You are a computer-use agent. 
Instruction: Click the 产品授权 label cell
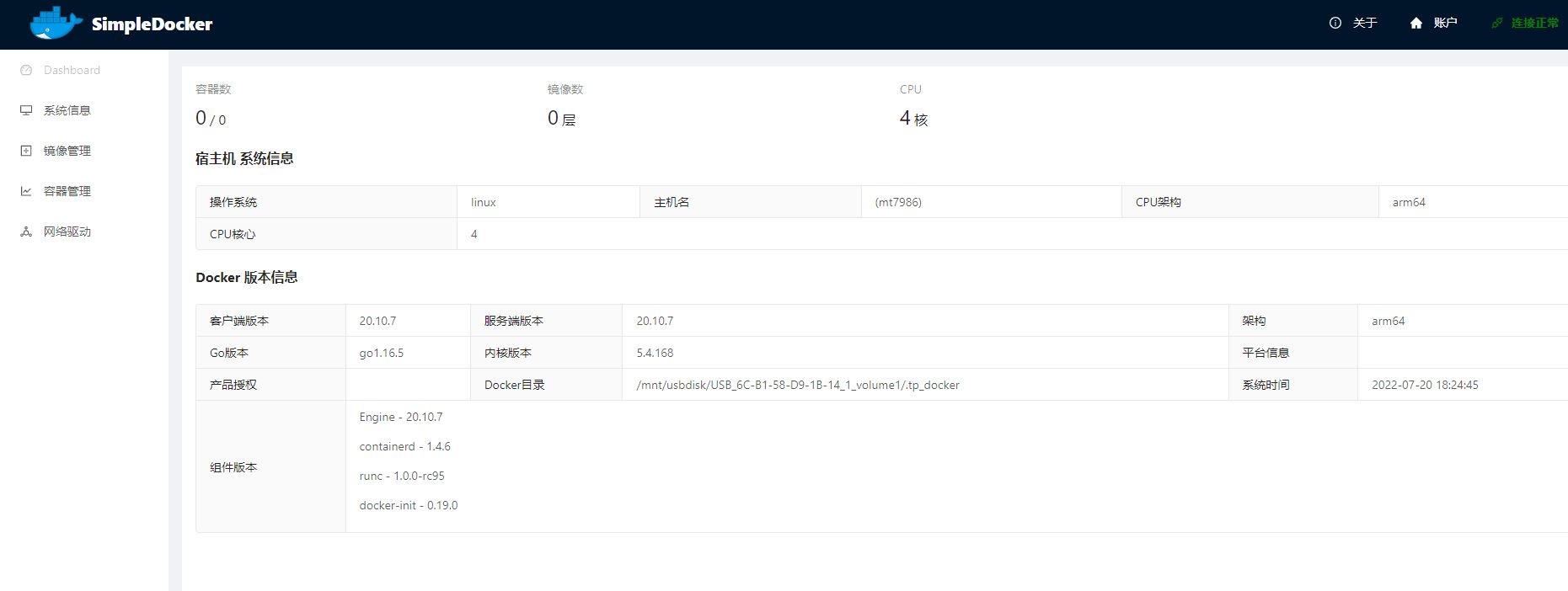[x=270, y=385]
